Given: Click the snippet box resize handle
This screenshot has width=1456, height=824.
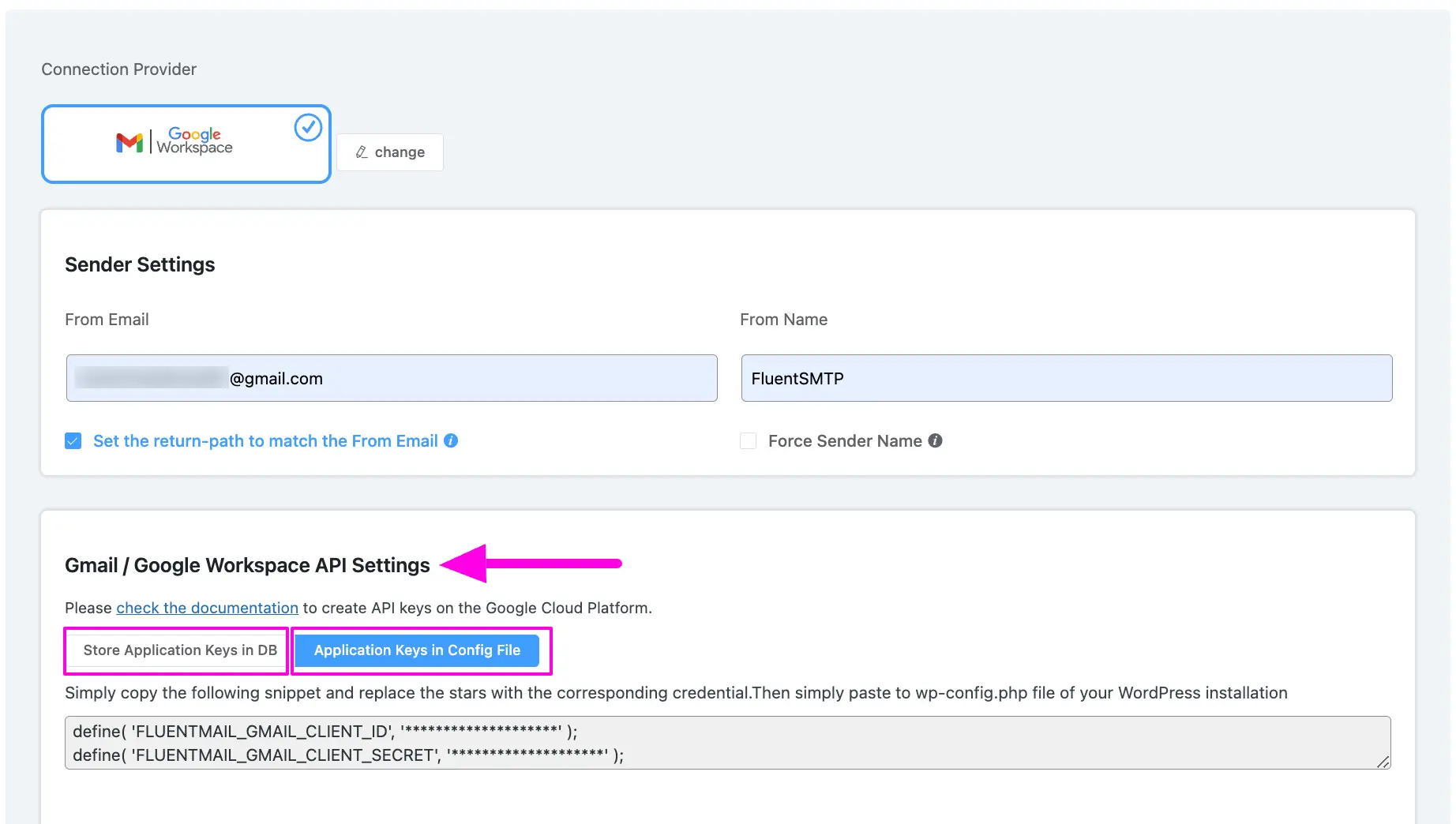Looking at the screenshot, I should coord(1383,762).
